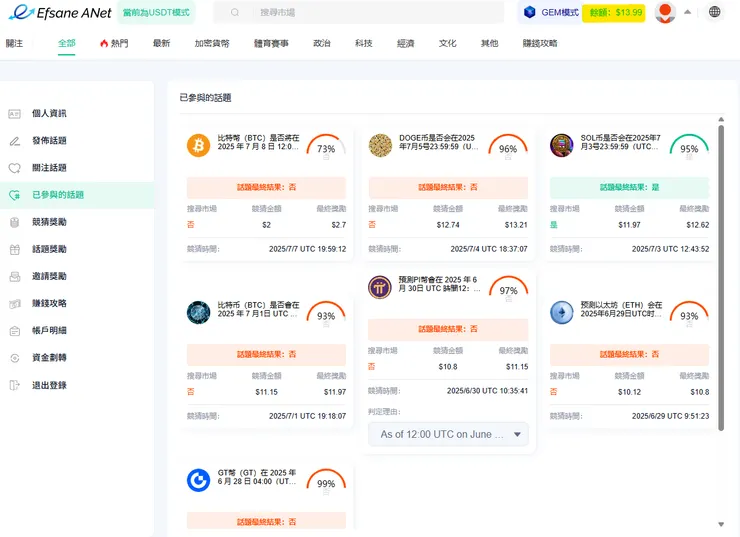Viewport: 740px width, 537px height.
Task: Click the Bitcoin coin icon on BTC July 8 card
Action: point(199,145)
